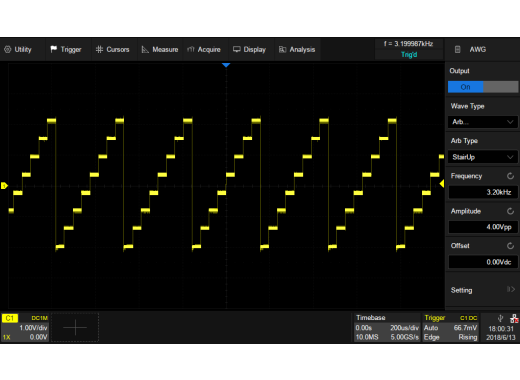Click the Analysis icon

tap(282, 49)
